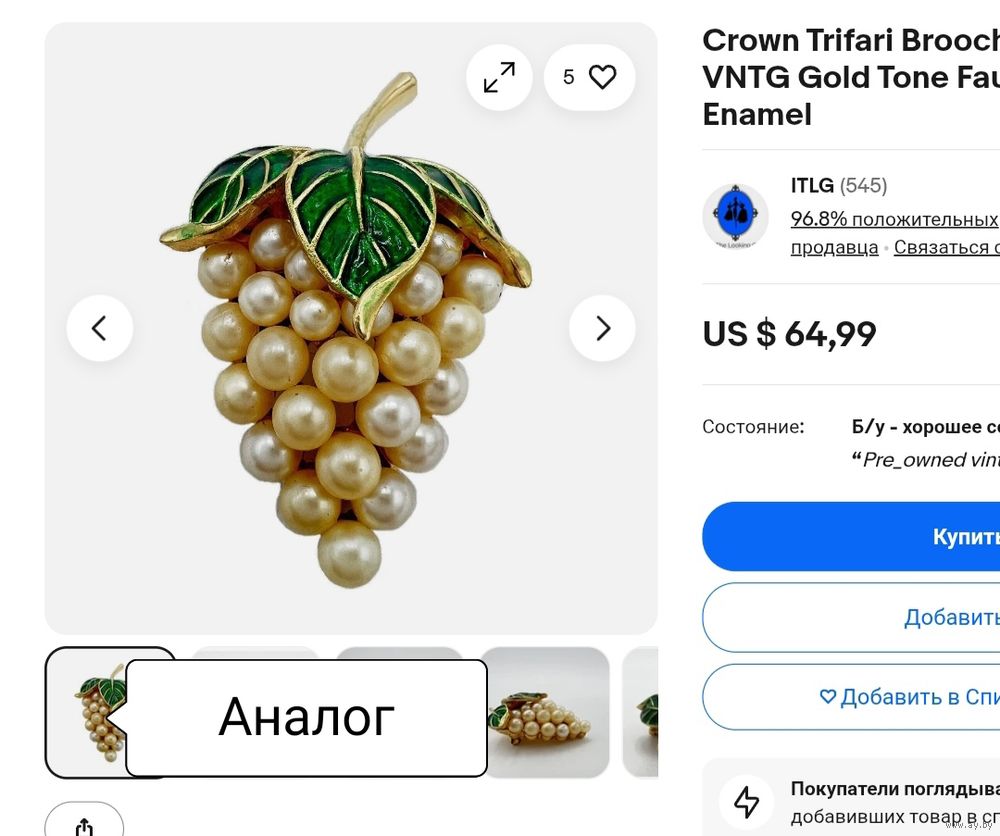Click the heart icon to favorite the item

pyautogui.click(x=602, y=77)
